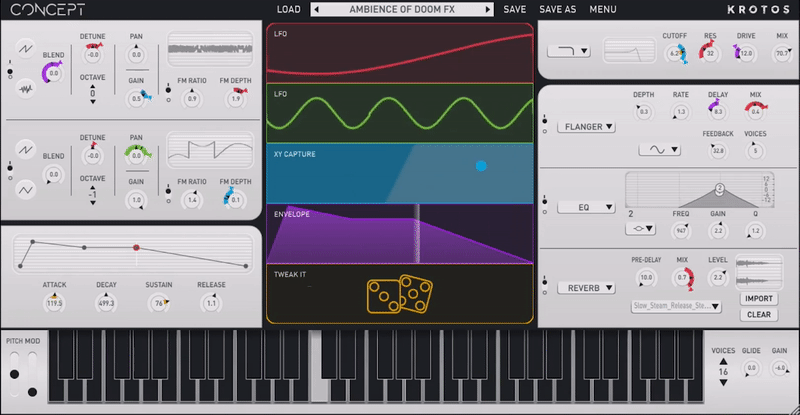This screenshot has width=800, height=415.
Task: Click the filter Res knob
Action: coord(710,53)
